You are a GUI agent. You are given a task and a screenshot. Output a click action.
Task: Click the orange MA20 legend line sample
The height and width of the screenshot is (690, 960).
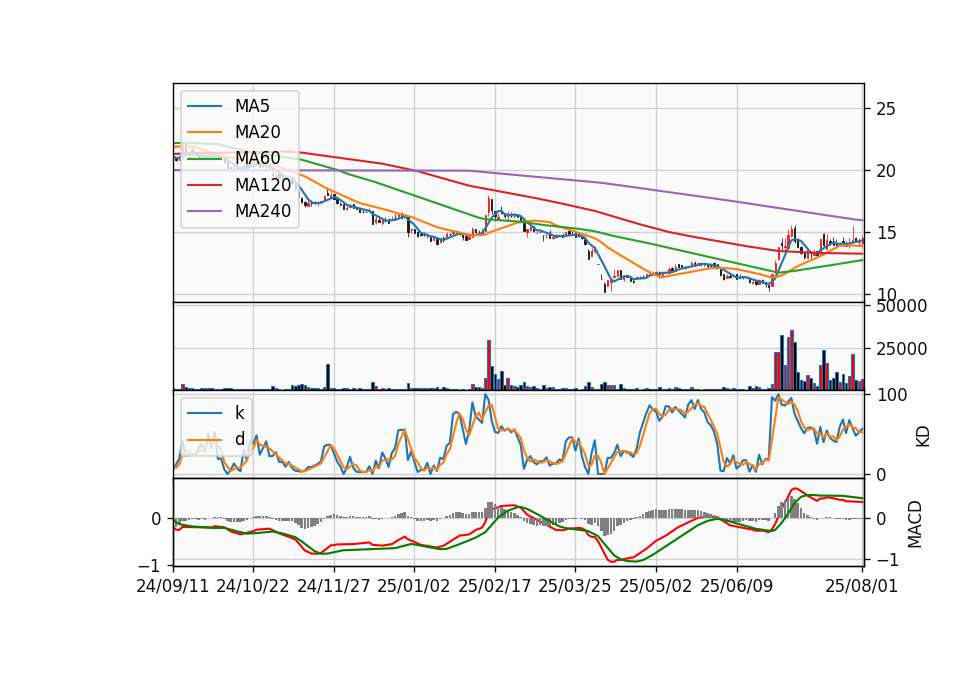[204, 132]
